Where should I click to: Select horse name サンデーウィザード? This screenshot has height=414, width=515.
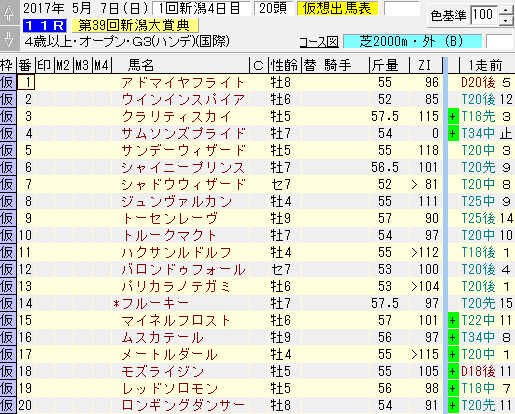(183, 150)
